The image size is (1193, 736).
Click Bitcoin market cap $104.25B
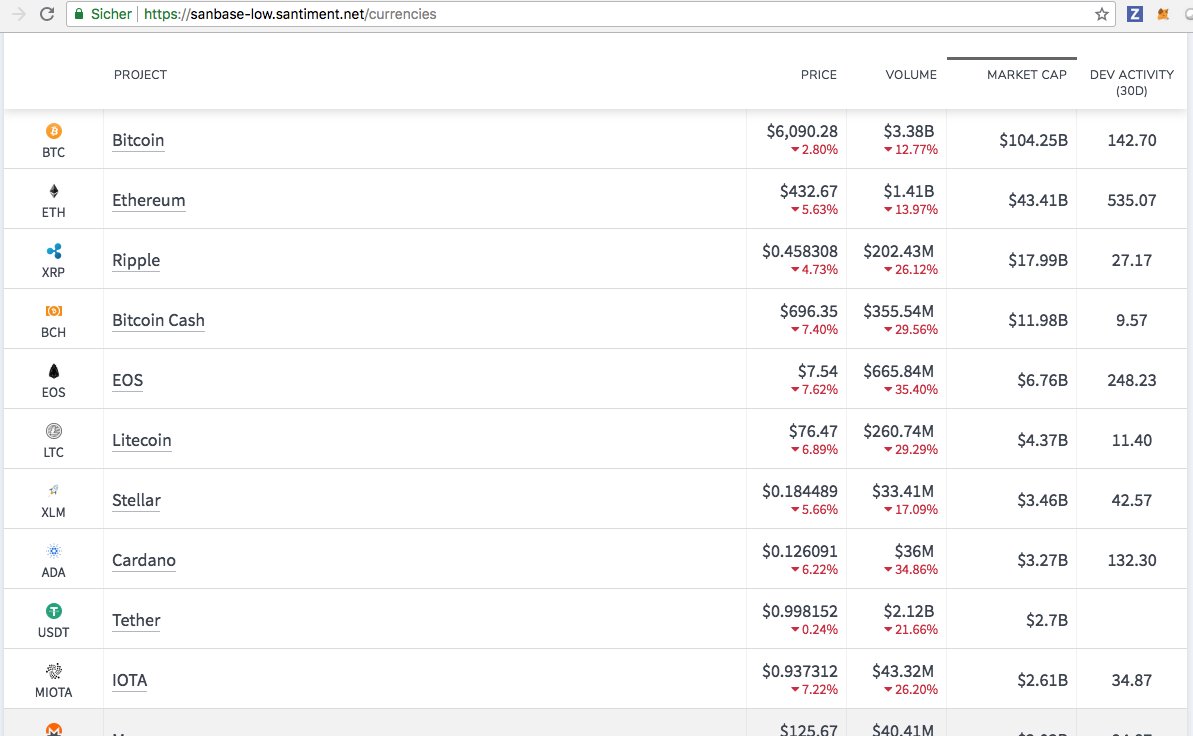1033,140
